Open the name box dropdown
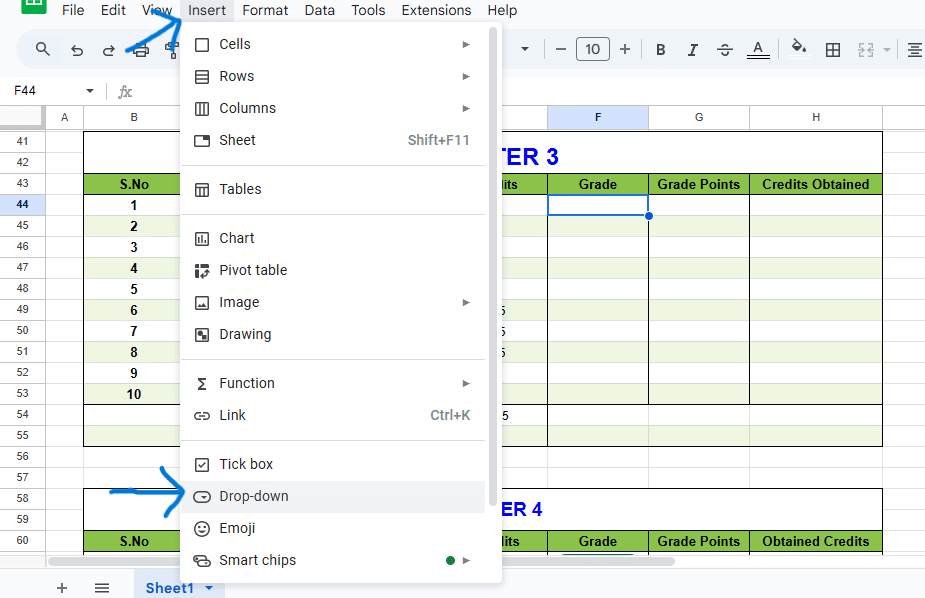The height and width of the screenshot is (598, 925). pyautogui.click(x=90, y=89)
